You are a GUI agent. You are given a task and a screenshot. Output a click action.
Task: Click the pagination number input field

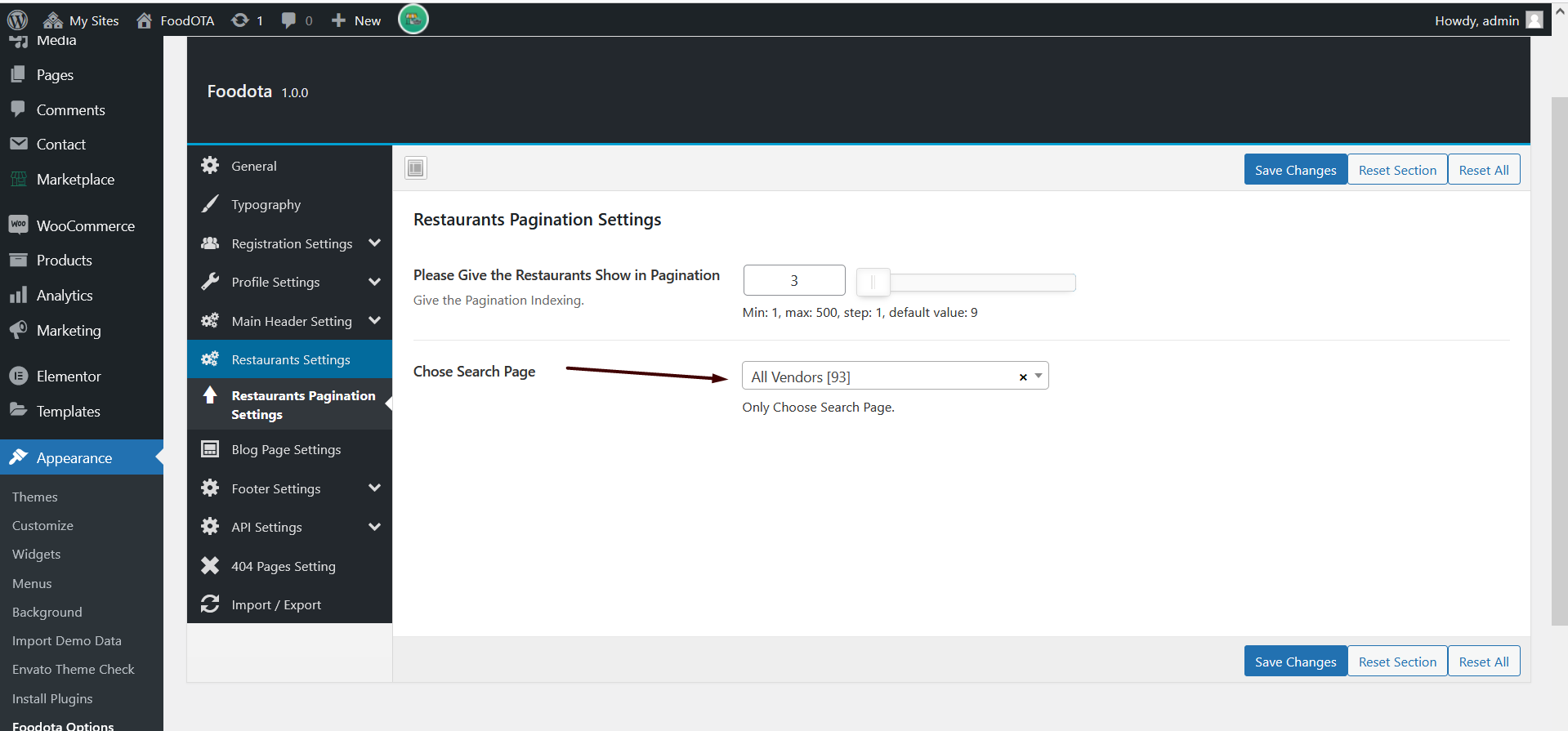pos(793,281)
